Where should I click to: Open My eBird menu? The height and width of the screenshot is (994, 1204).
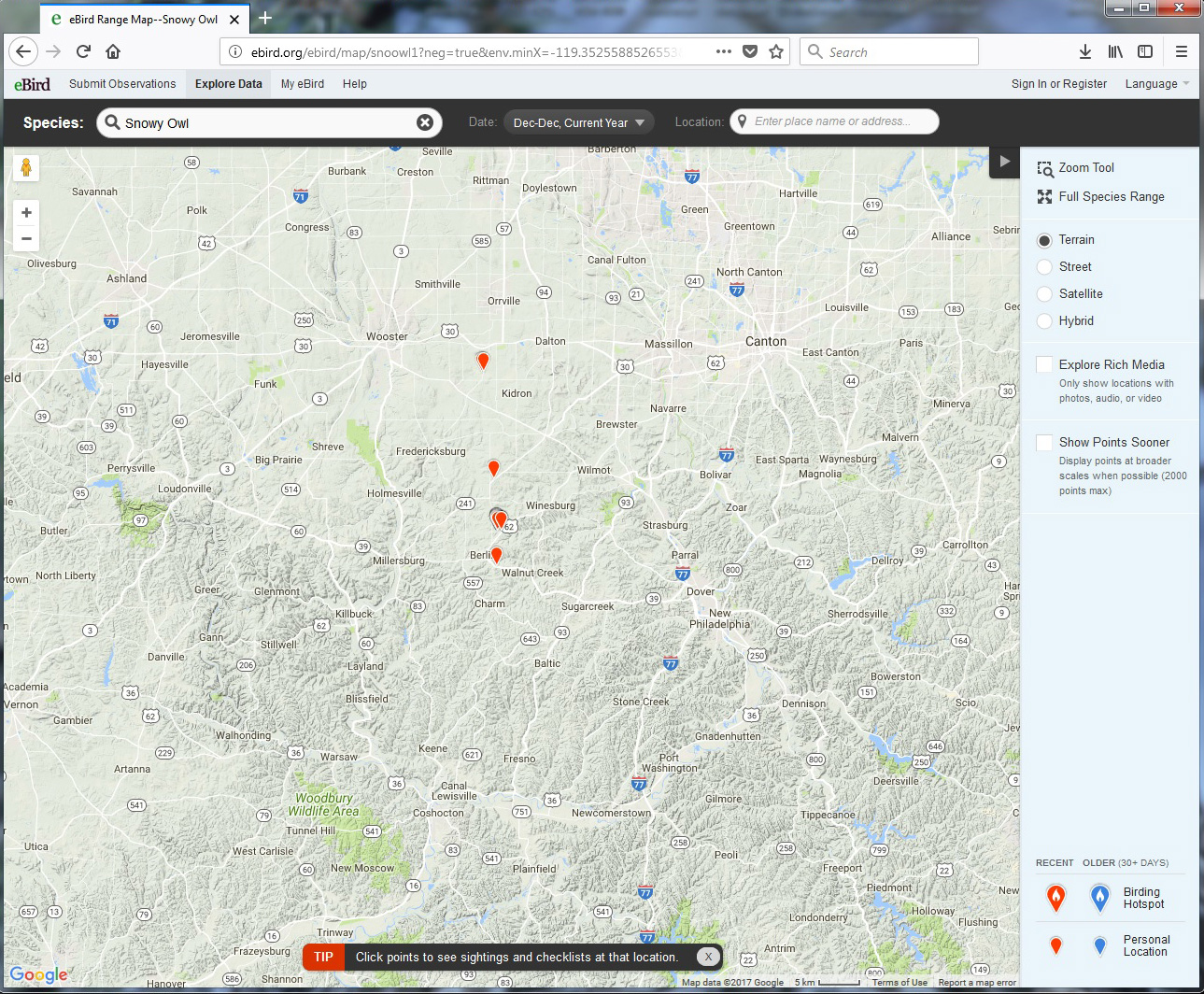pos(303,84)
